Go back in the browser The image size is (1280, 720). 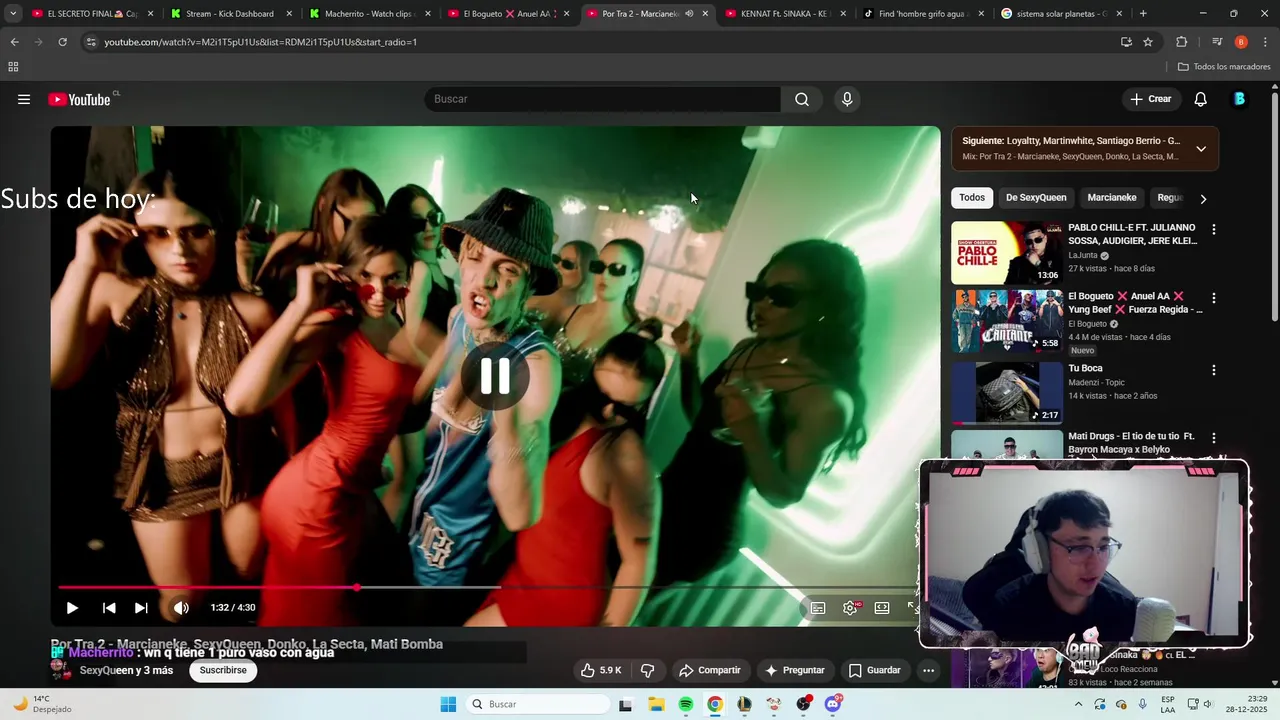(14, 42)
